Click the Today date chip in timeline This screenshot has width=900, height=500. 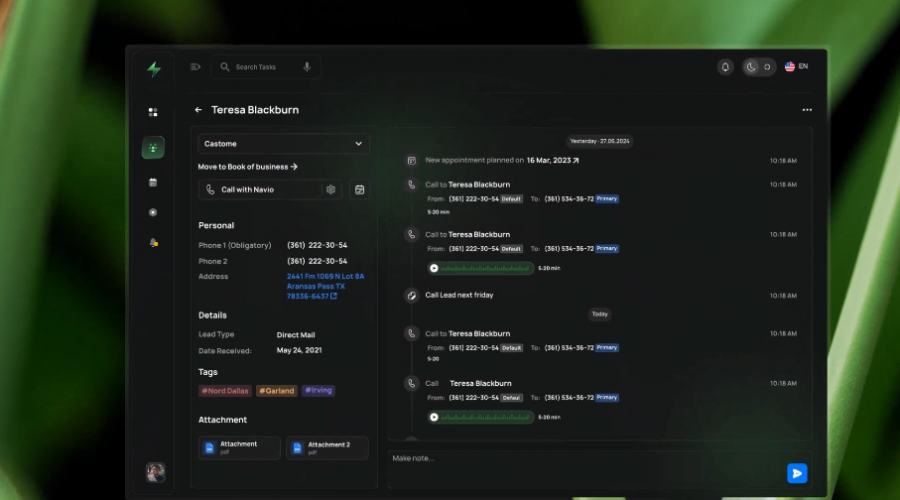tap(599, 314)
